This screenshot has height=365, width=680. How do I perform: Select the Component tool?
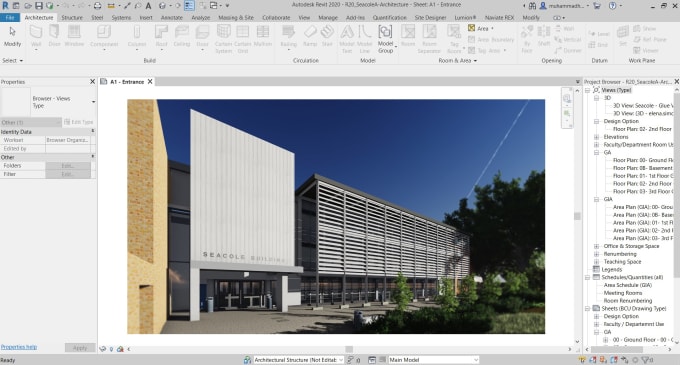[104, 36]
